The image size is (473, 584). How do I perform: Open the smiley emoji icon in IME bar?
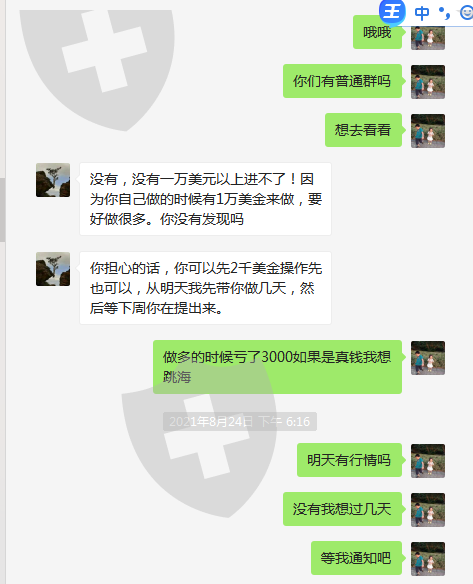[466, 13]
